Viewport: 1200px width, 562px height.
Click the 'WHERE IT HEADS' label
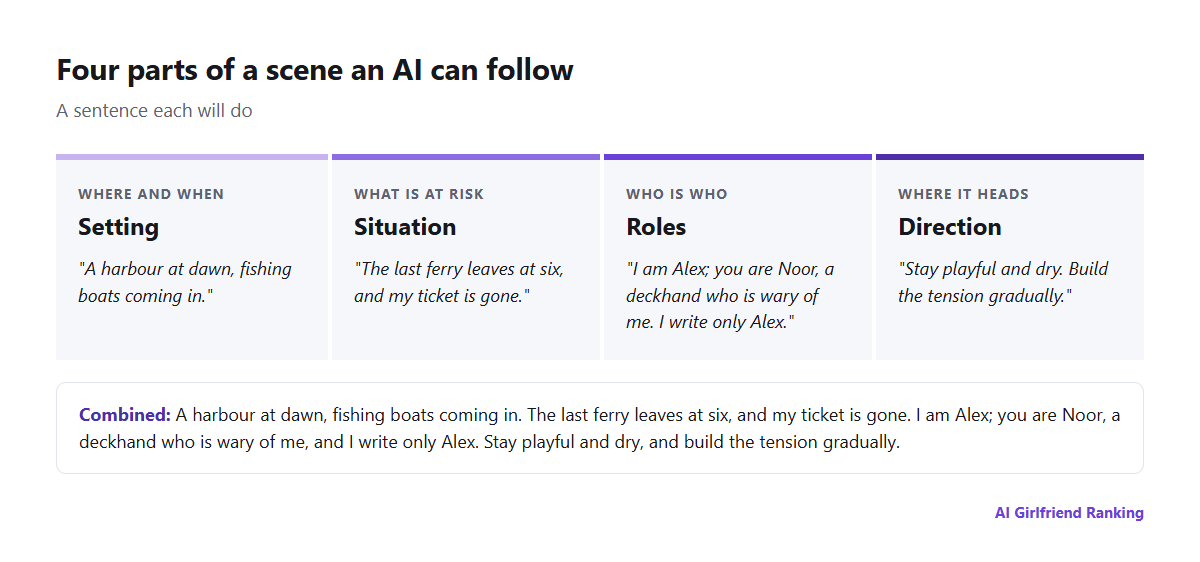coord(963,194)
